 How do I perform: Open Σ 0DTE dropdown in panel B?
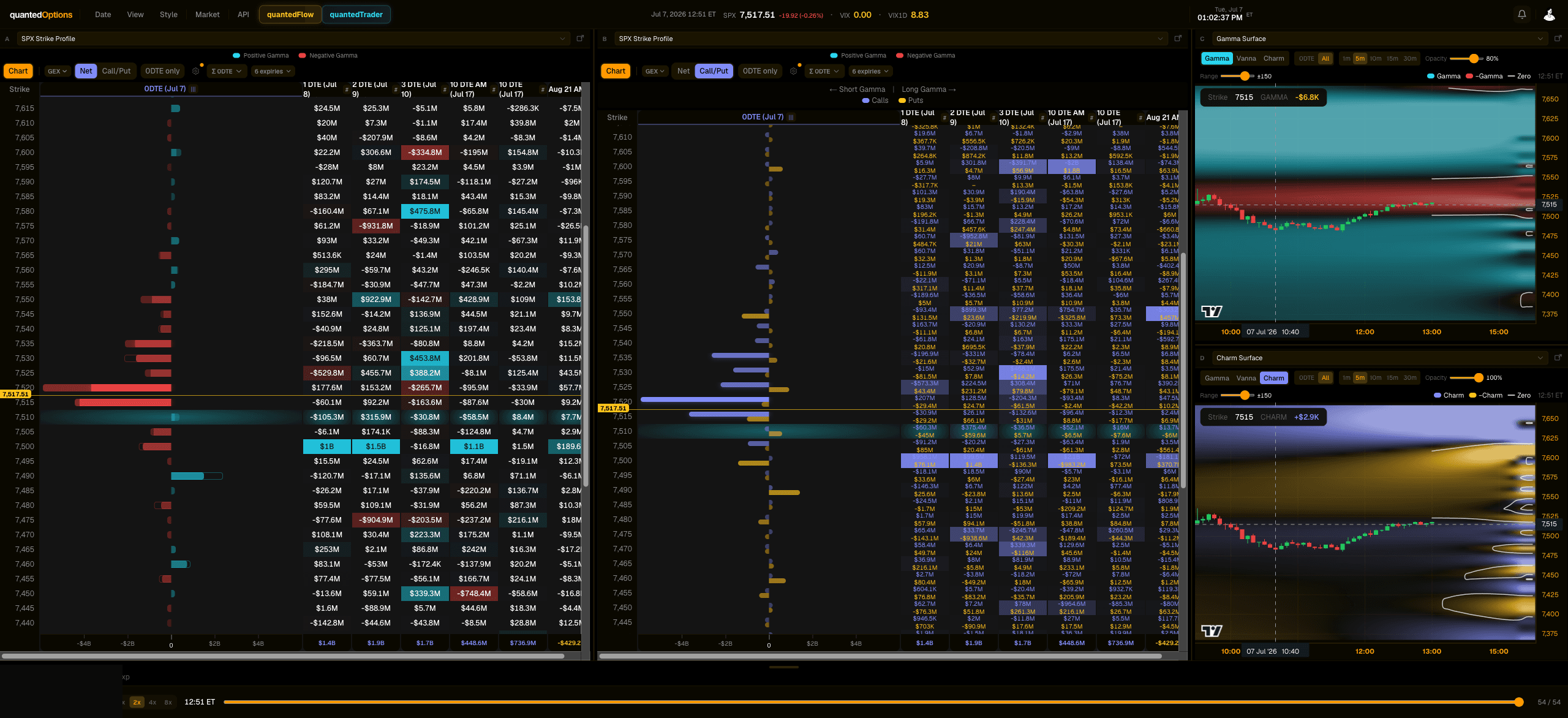coord(824,71)
